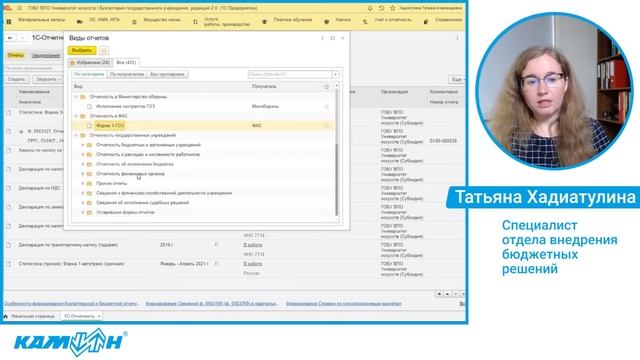
Task: Select the По получателям grouping option
Action: (127, 74)
